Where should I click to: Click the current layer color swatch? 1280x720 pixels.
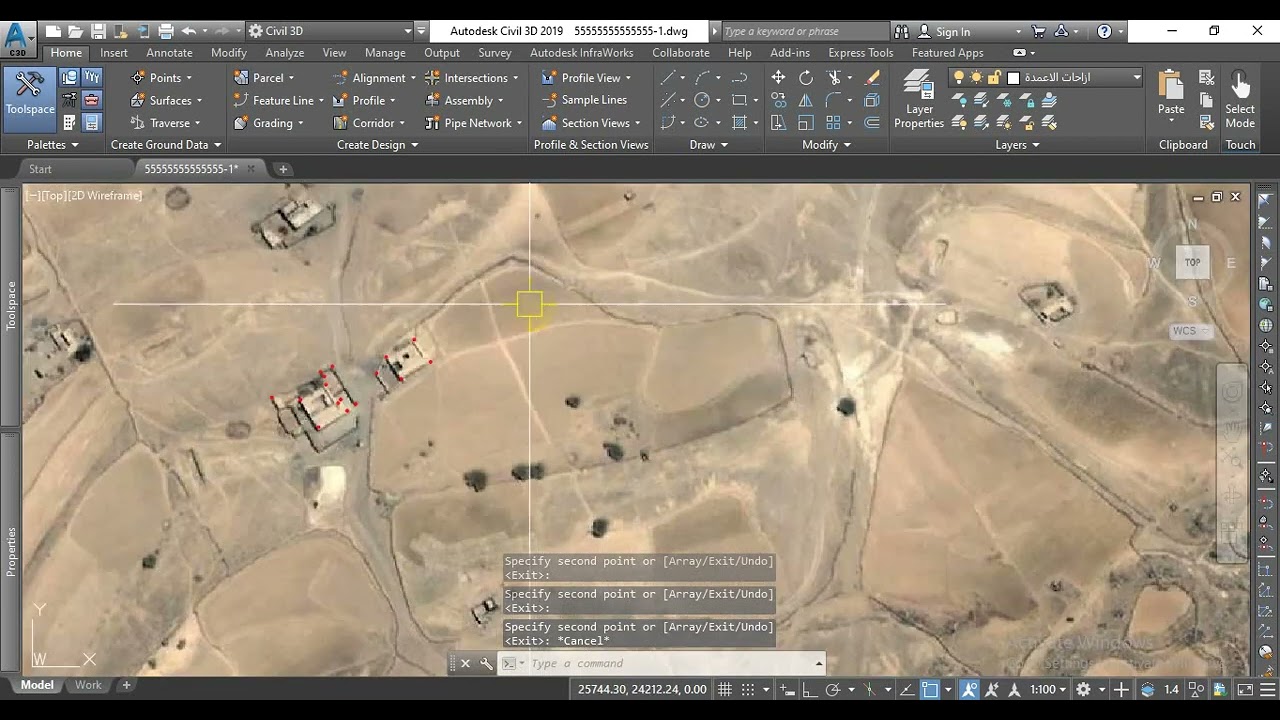[x=1013, y=77]
